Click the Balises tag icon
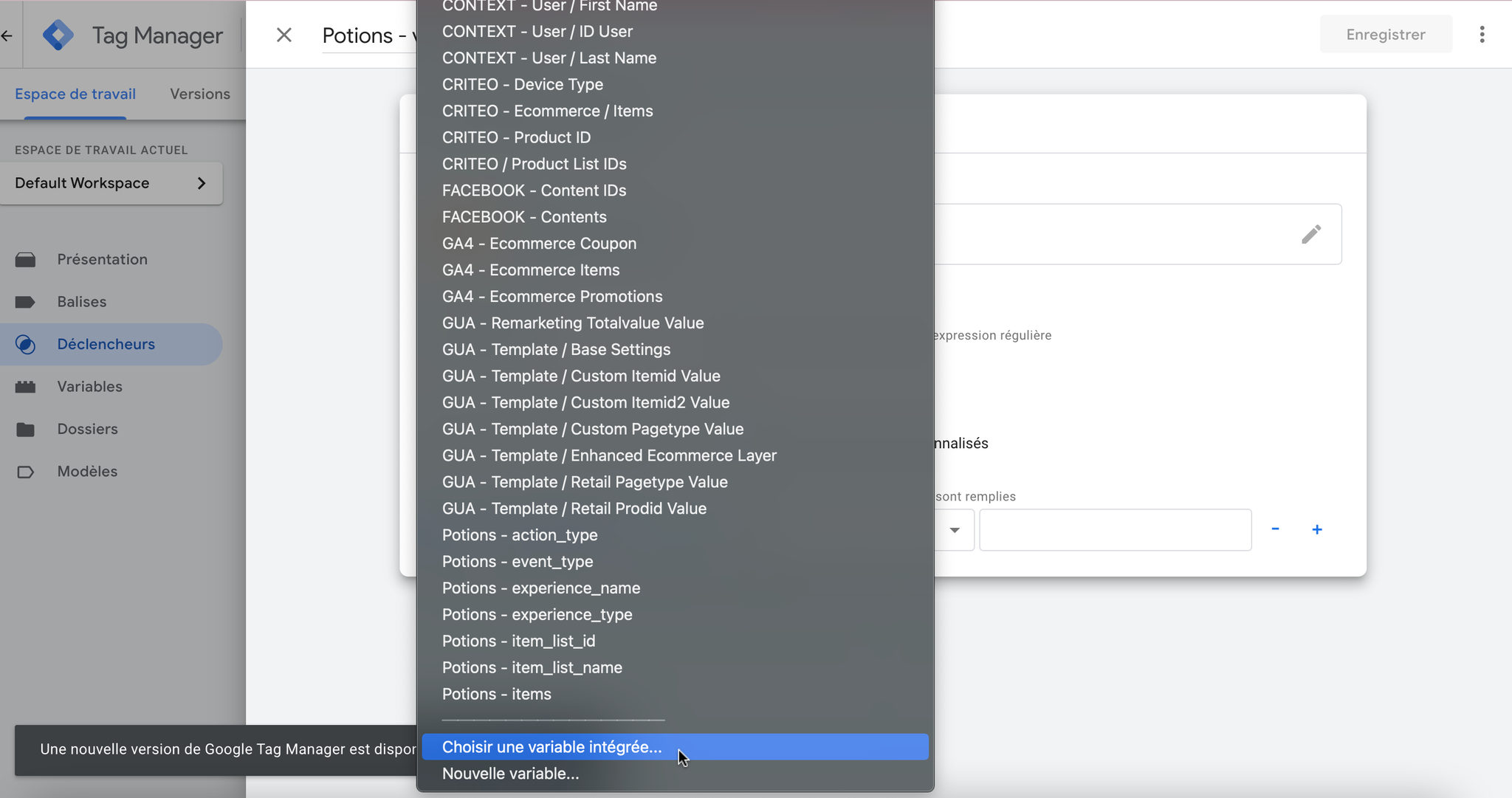1512x798 pixels. tap(25, 302)
